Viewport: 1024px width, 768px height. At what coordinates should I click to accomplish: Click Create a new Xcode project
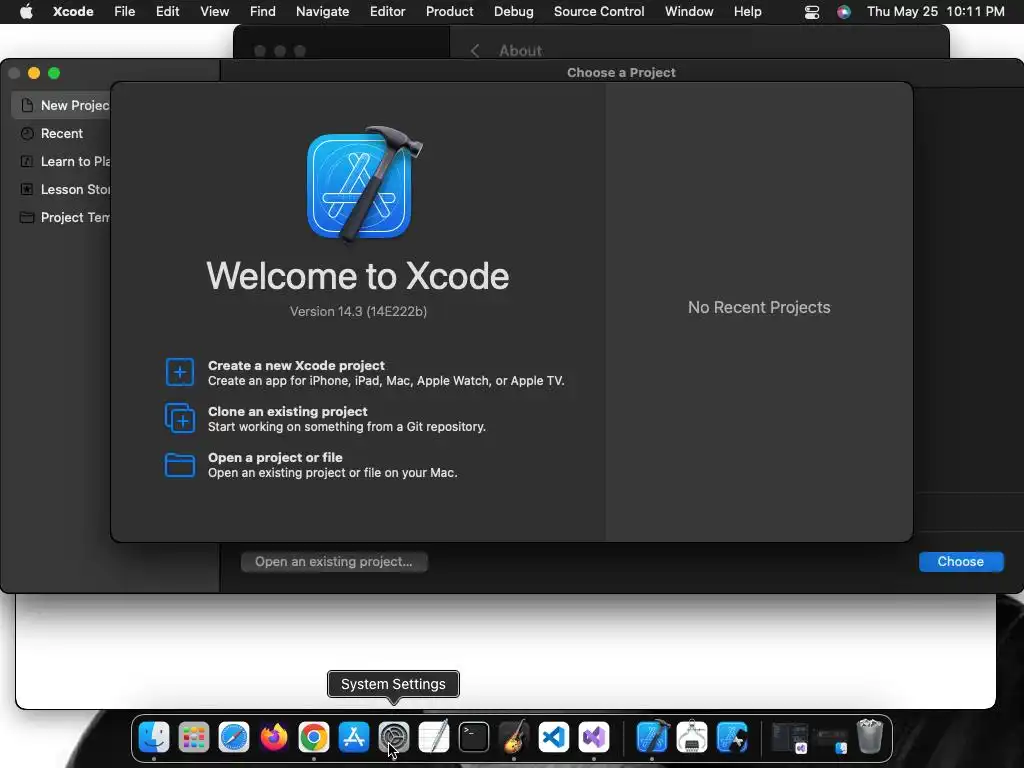tap(364, 373)
